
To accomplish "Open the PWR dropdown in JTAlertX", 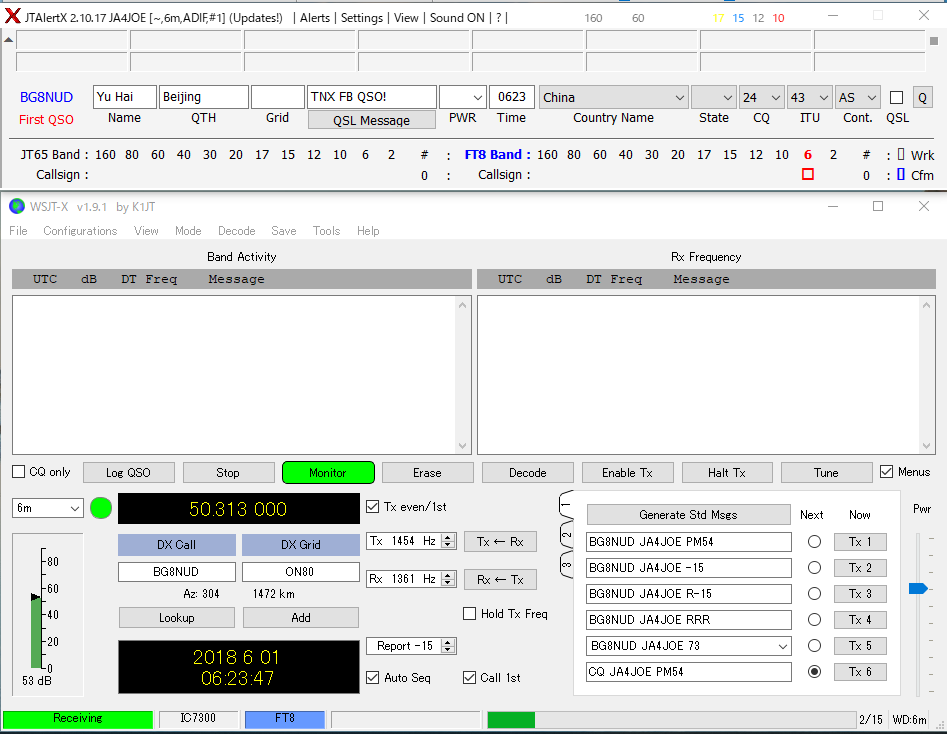I will [x=463, y=97].
